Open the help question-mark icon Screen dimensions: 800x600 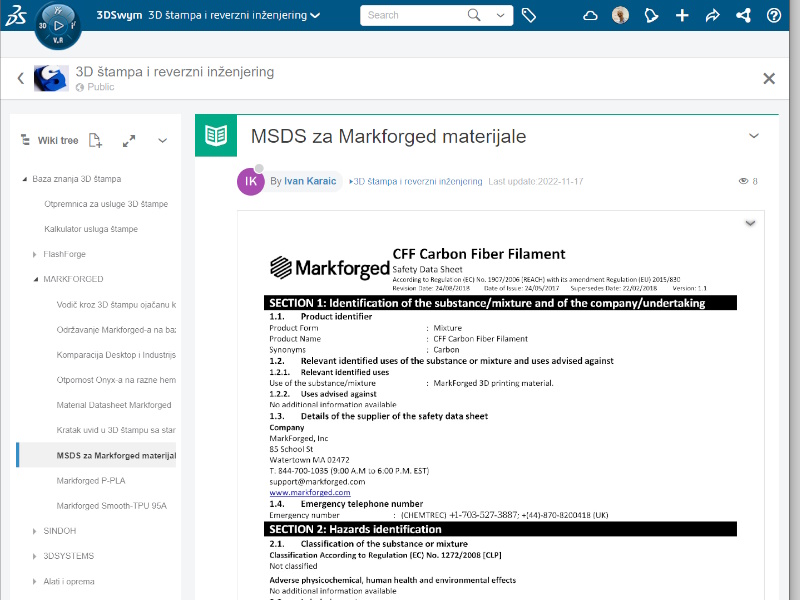(774, 15)
